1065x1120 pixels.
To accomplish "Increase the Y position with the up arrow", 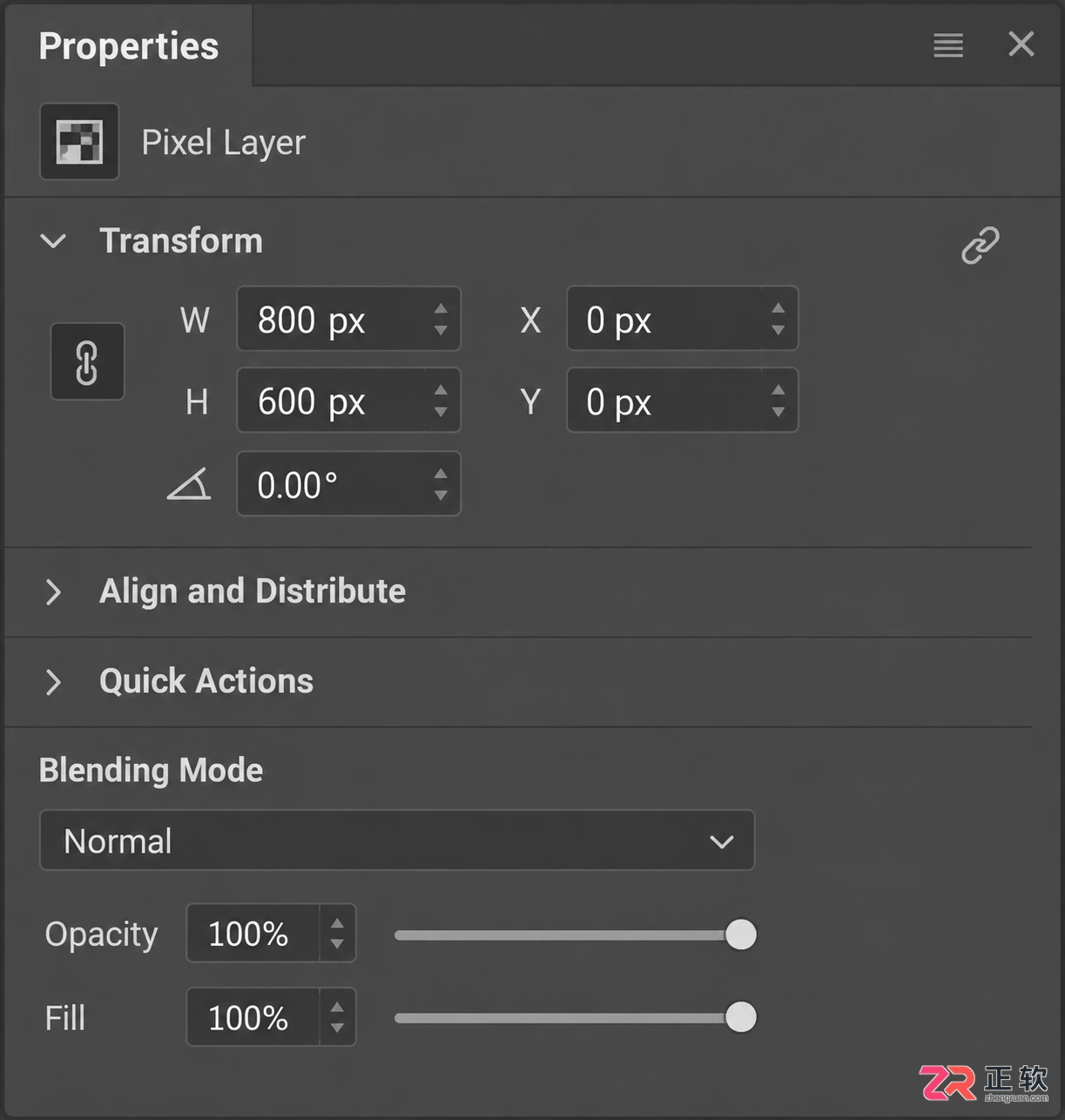I will [x=779, y=390].
